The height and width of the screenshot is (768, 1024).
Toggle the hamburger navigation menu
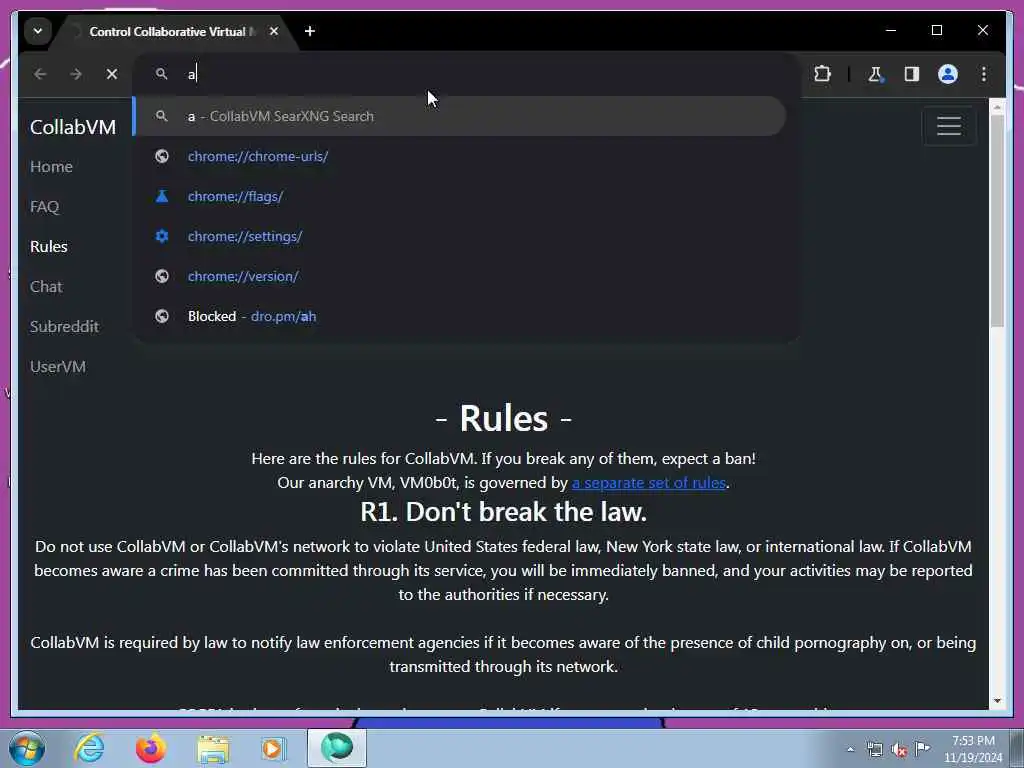click(949, 125)
